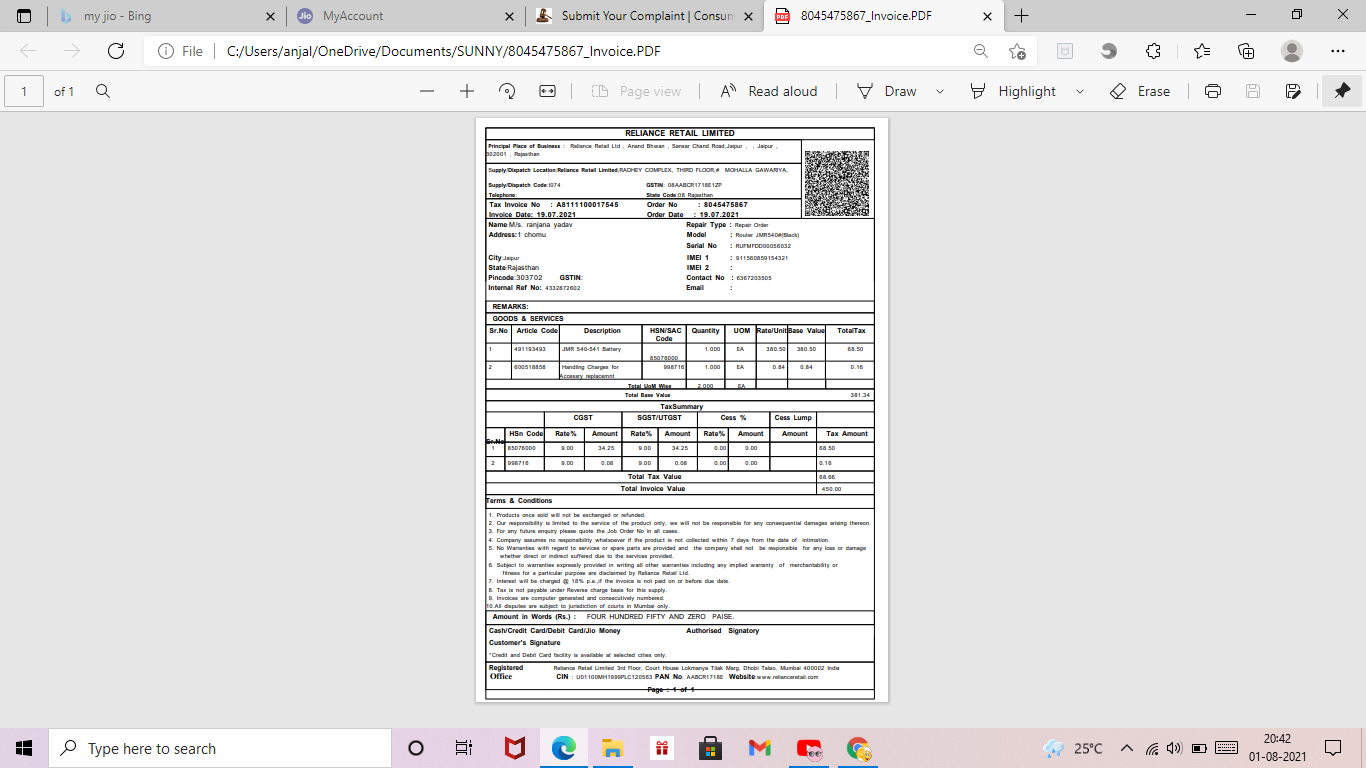Click the zoom in plus icon

(467, 91)
